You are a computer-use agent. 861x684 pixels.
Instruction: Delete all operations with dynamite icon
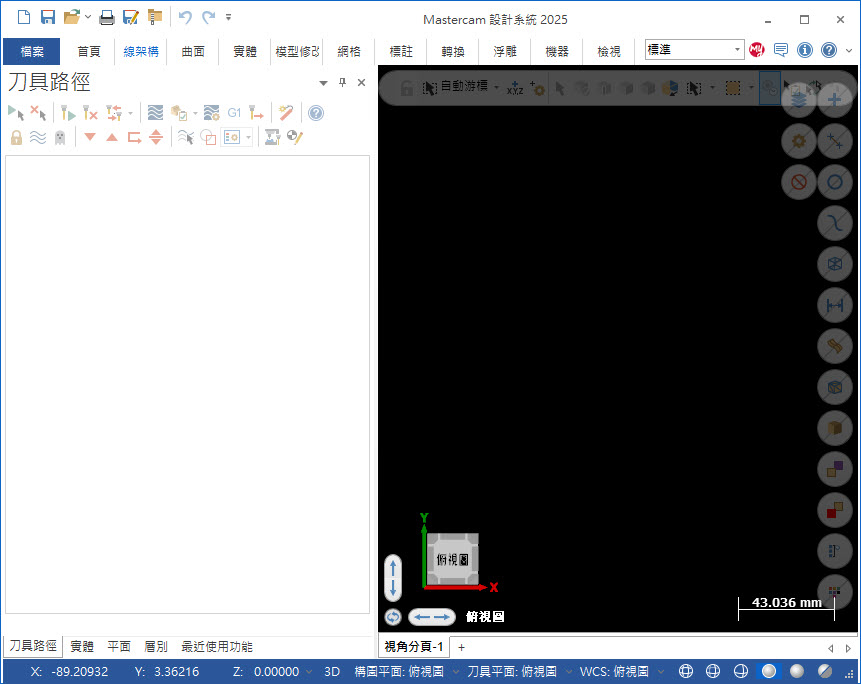click(x=286, y=113)
